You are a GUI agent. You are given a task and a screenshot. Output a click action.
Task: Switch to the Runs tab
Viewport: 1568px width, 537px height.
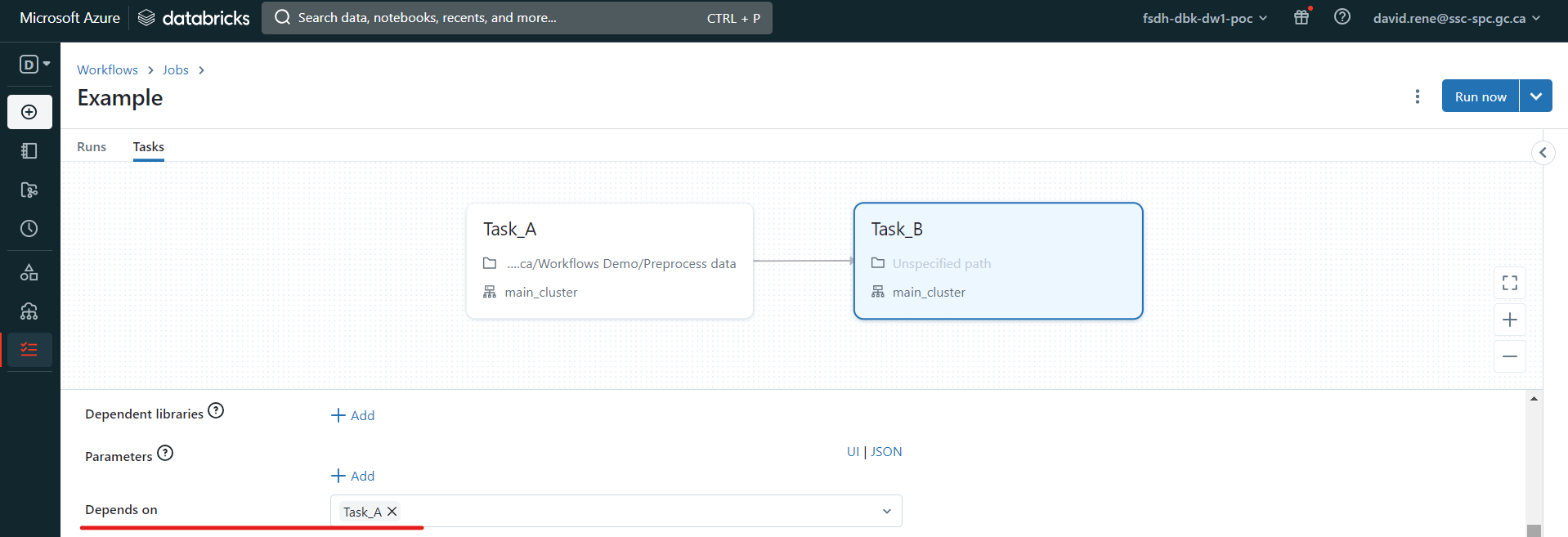pos(92,147)
